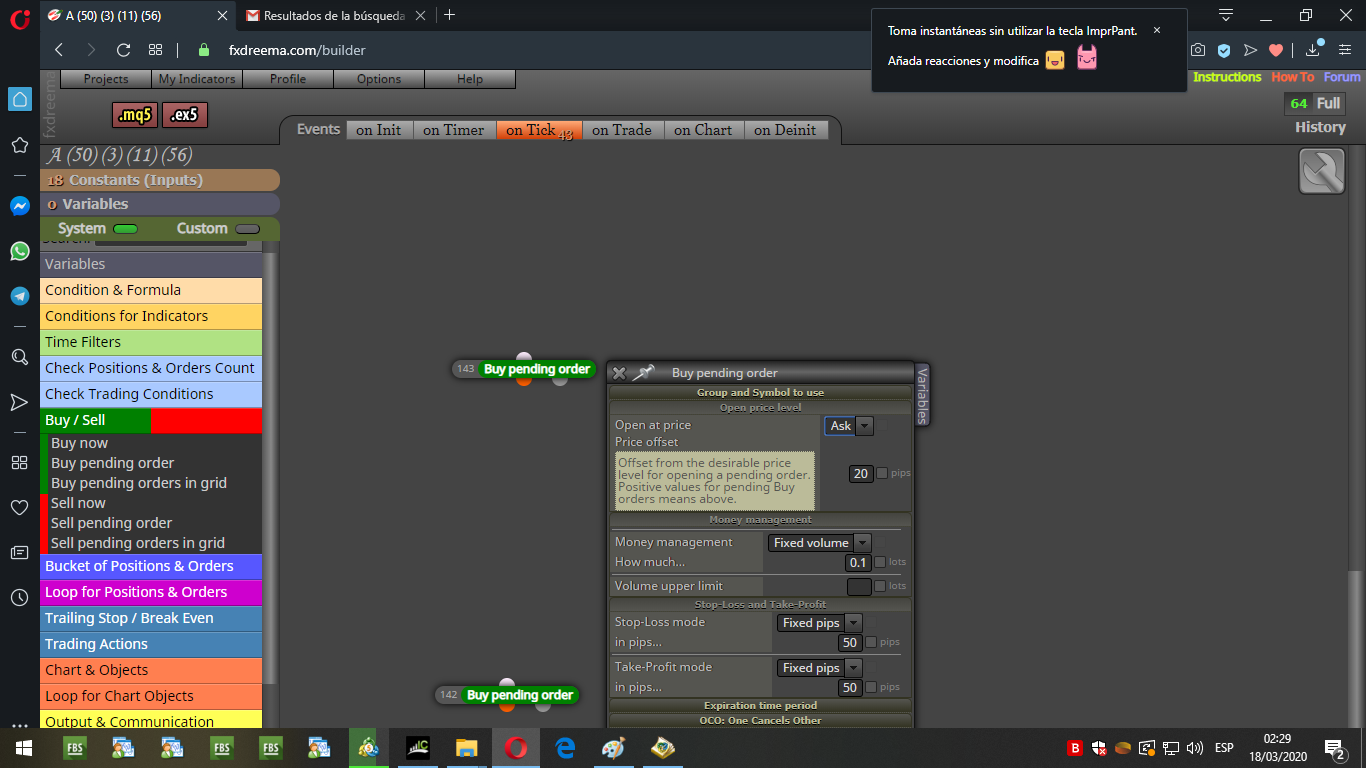Viewport: 1366px width, 768px height.
Task: Launch Microsoft Edge from the taskbar
Action: coord(565,748)
